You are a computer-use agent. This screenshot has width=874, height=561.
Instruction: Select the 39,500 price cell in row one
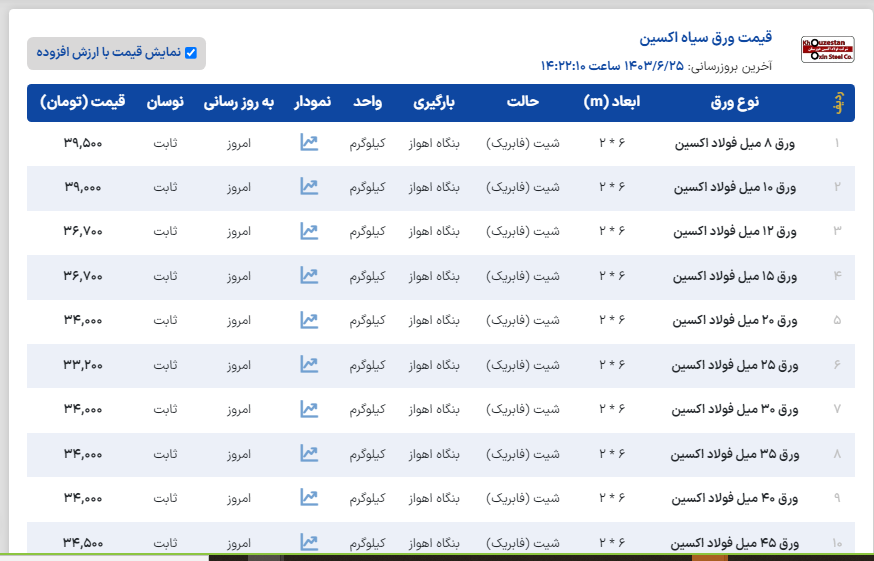tap(83, 143)
